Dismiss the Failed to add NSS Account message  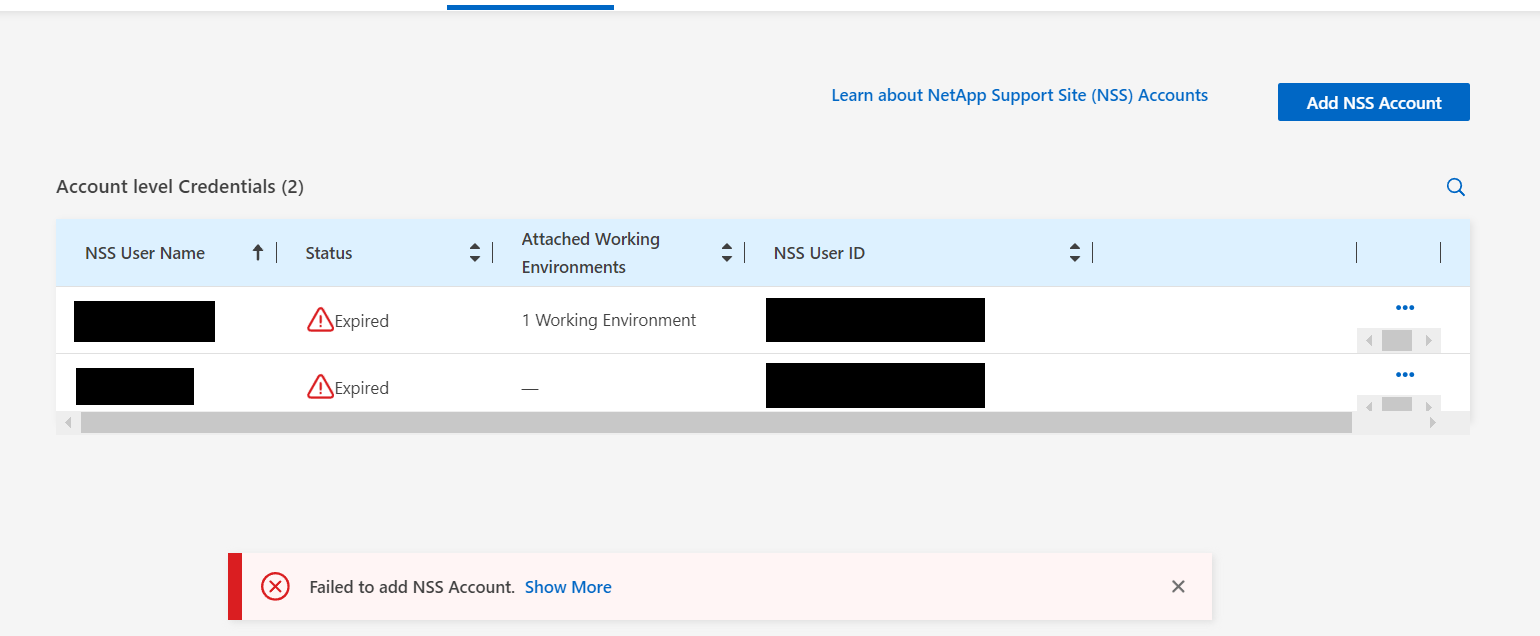point(1178,586)
